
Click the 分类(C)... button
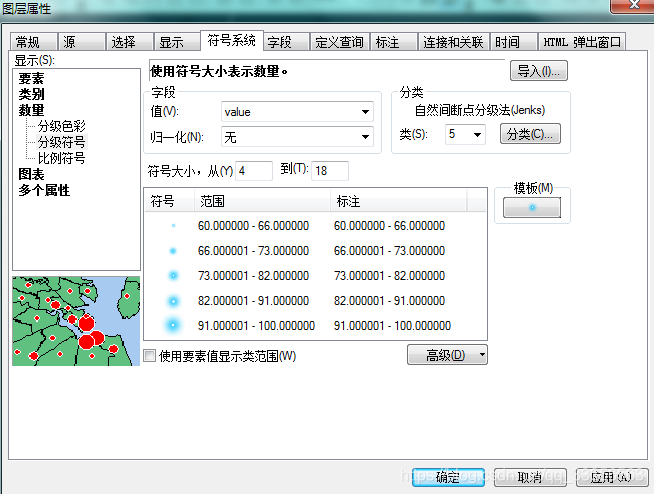point(530,134)
